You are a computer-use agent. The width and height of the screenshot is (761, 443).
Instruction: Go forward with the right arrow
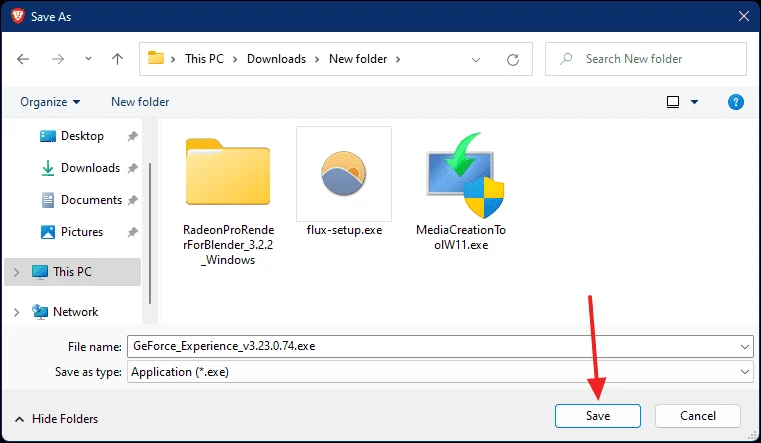tap(58, 59)
